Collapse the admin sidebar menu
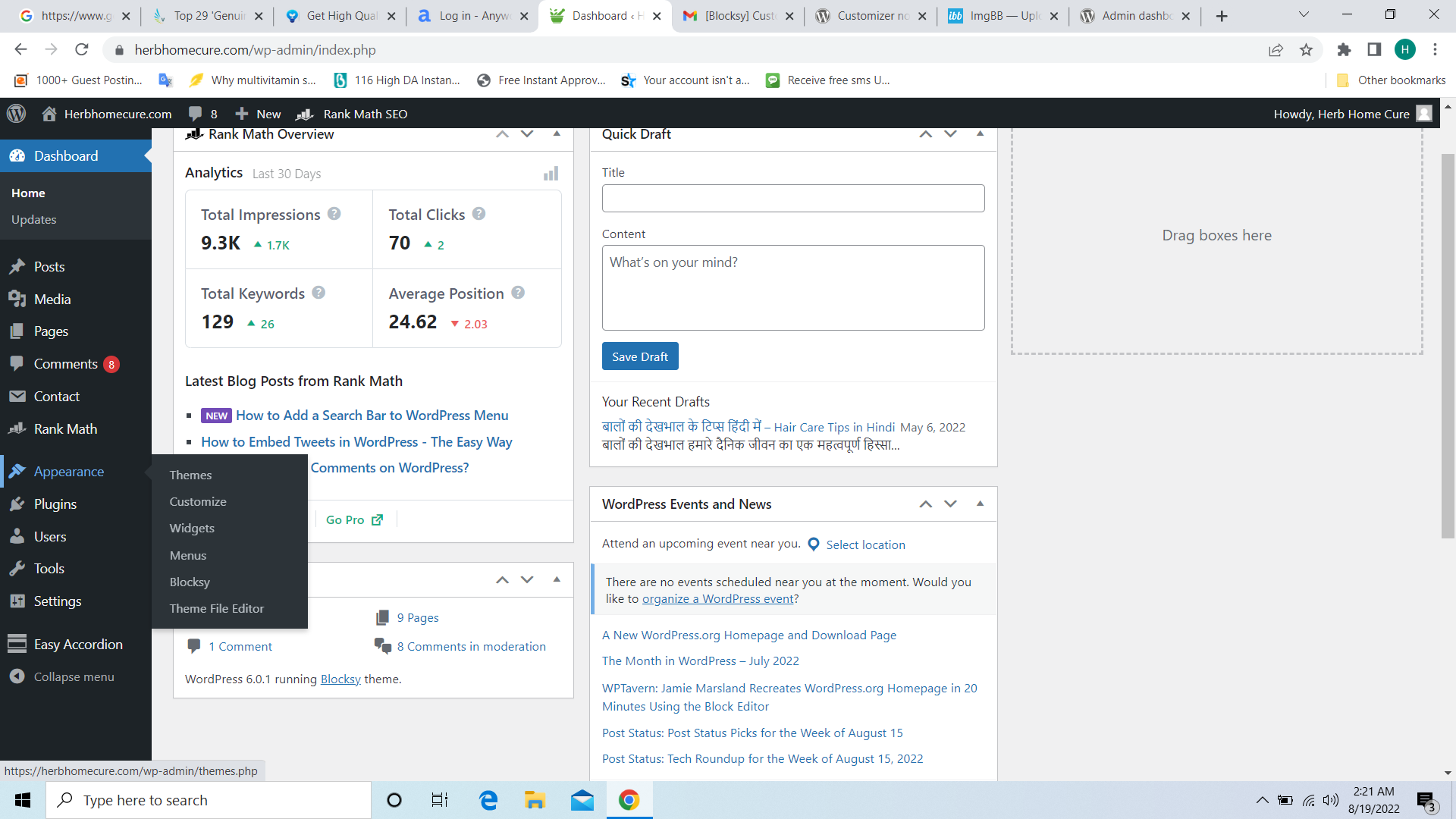Image resolution: width=1456 pixels, height=819 pixels. pos(74,676)
